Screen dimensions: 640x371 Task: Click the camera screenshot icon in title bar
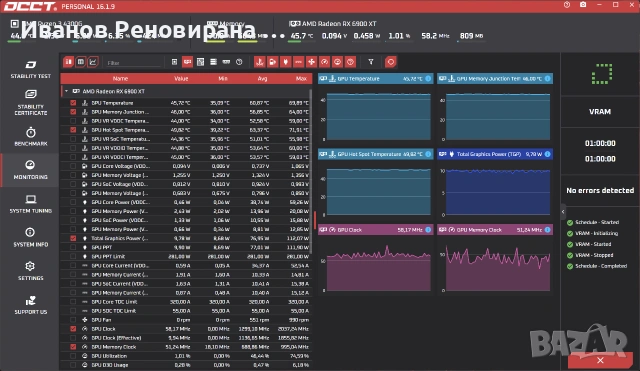coord(583,5)
